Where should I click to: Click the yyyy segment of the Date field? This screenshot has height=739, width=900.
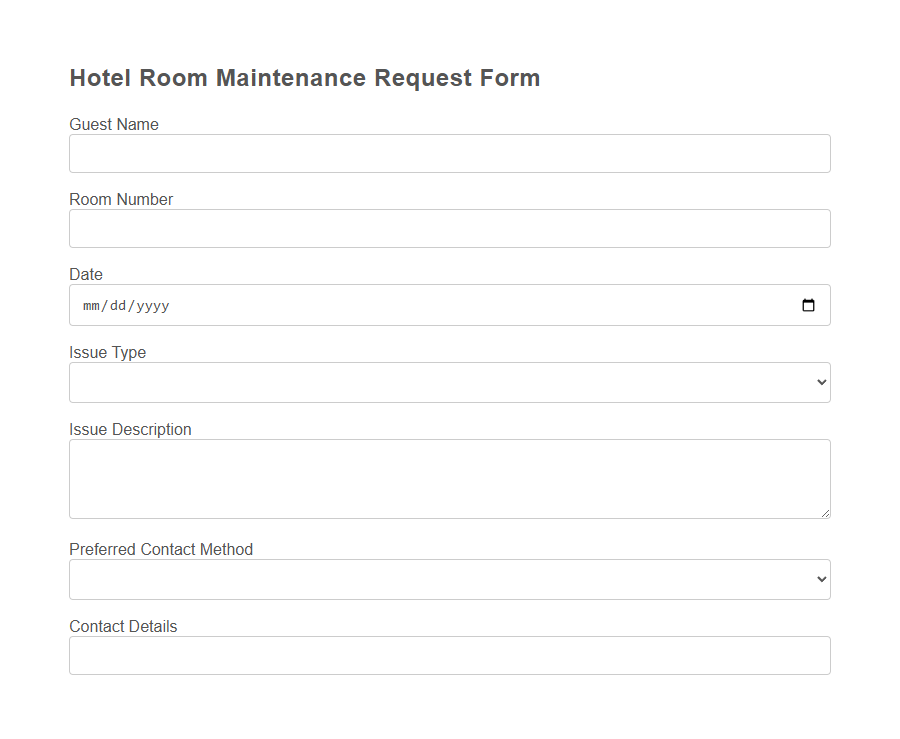pyautogui.click(x=151, y=305)
